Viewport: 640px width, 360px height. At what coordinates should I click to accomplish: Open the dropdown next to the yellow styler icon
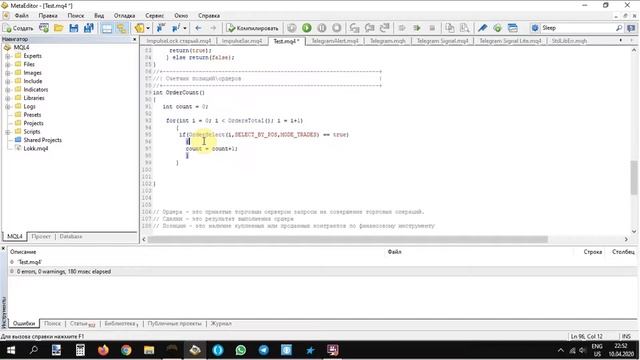[x=148, y=28]
